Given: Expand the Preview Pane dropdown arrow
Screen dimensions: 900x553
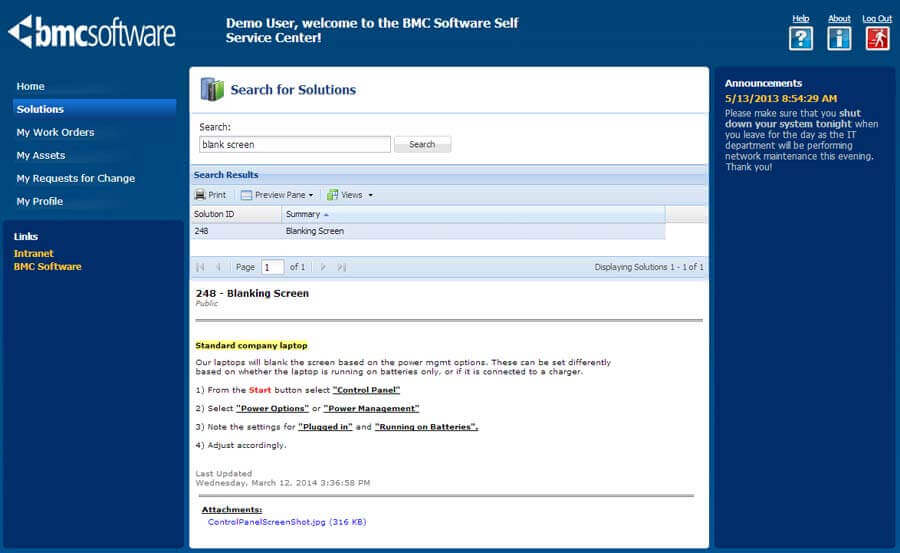Looking at the screenshot, I should coord(311,195).
